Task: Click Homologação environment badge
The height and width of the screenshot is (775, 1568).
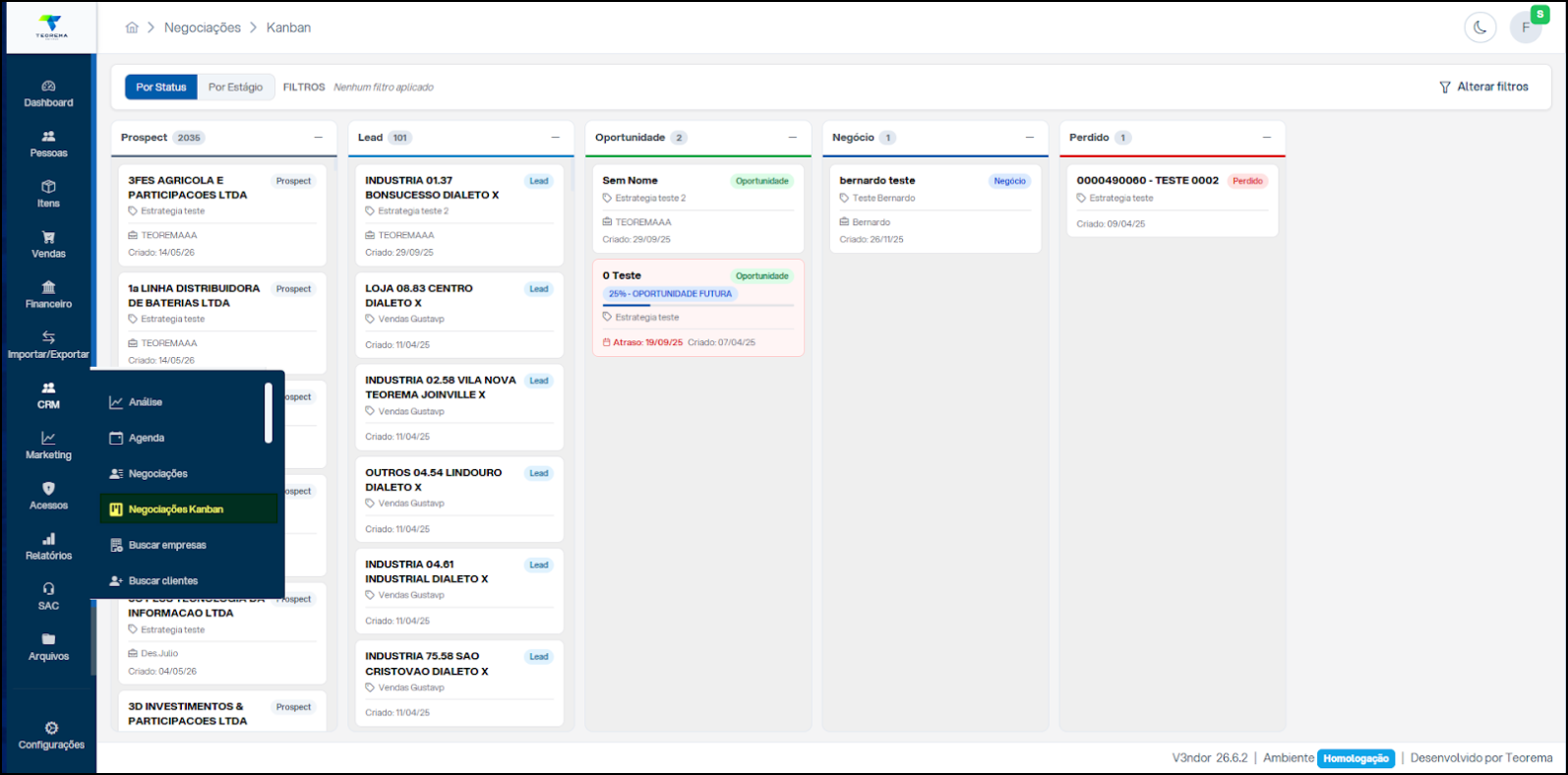Action: [x=1356, y=758]
